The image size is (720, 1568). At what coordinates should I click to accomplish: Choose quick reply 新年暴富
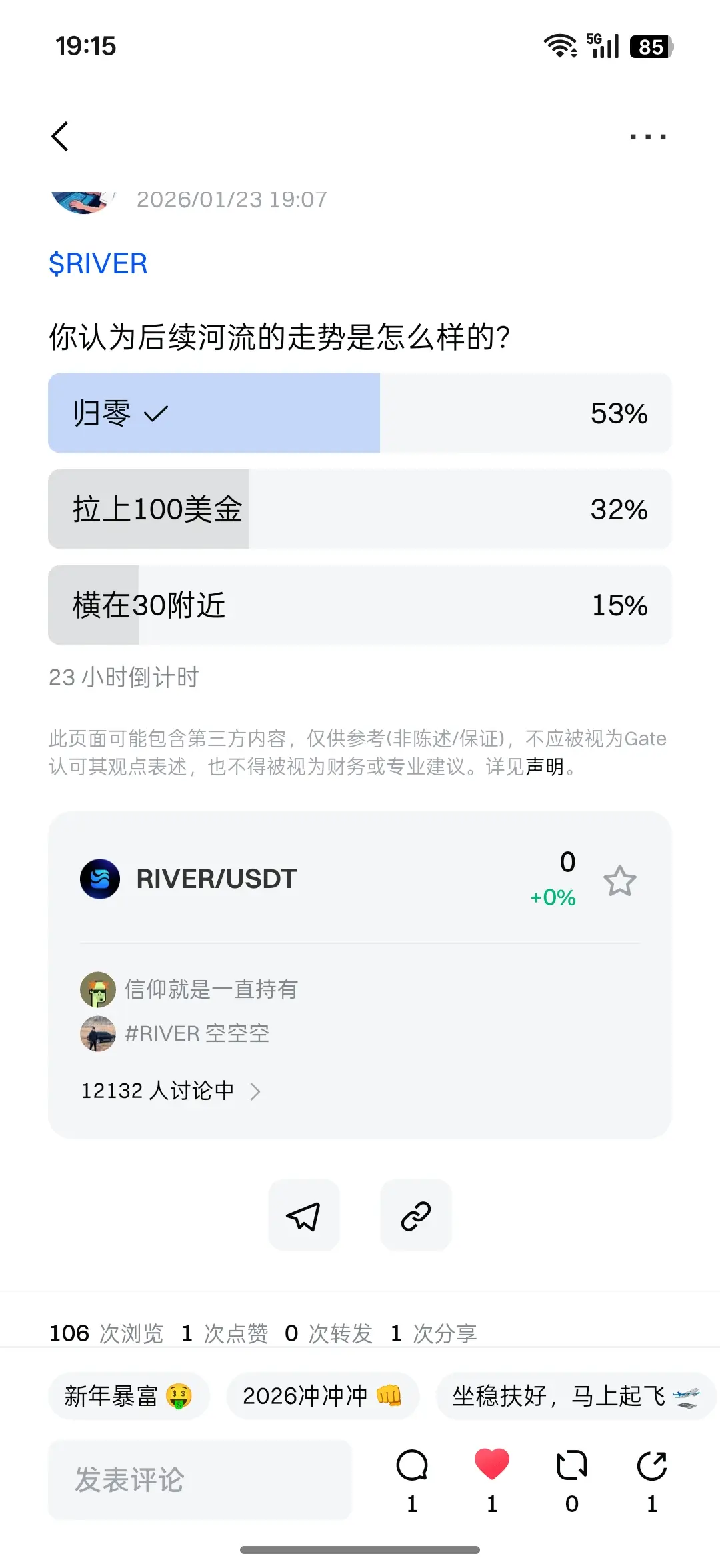click(x=128, y=1395)
